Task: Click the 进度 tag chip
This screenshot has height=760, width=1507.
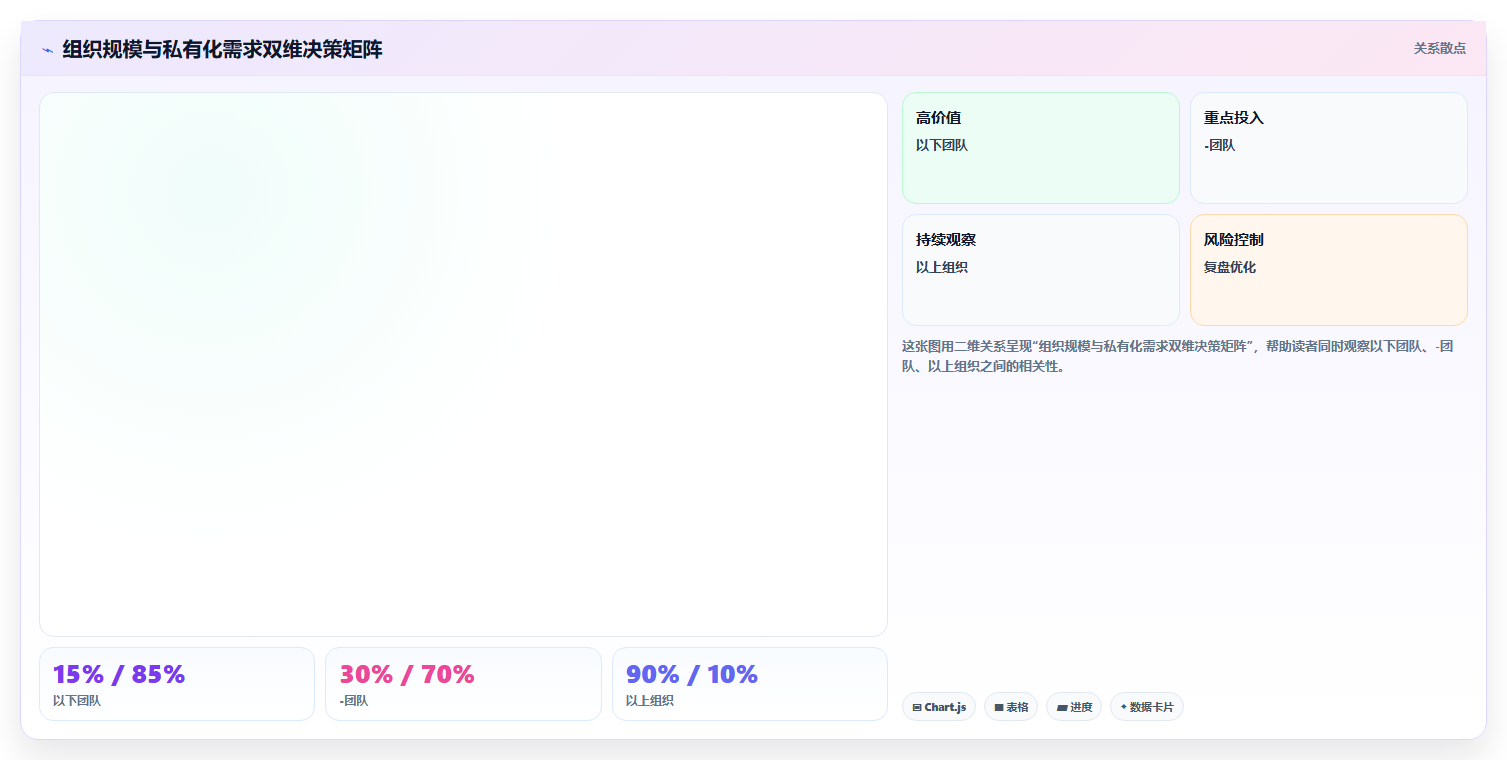Action: 1073,707
